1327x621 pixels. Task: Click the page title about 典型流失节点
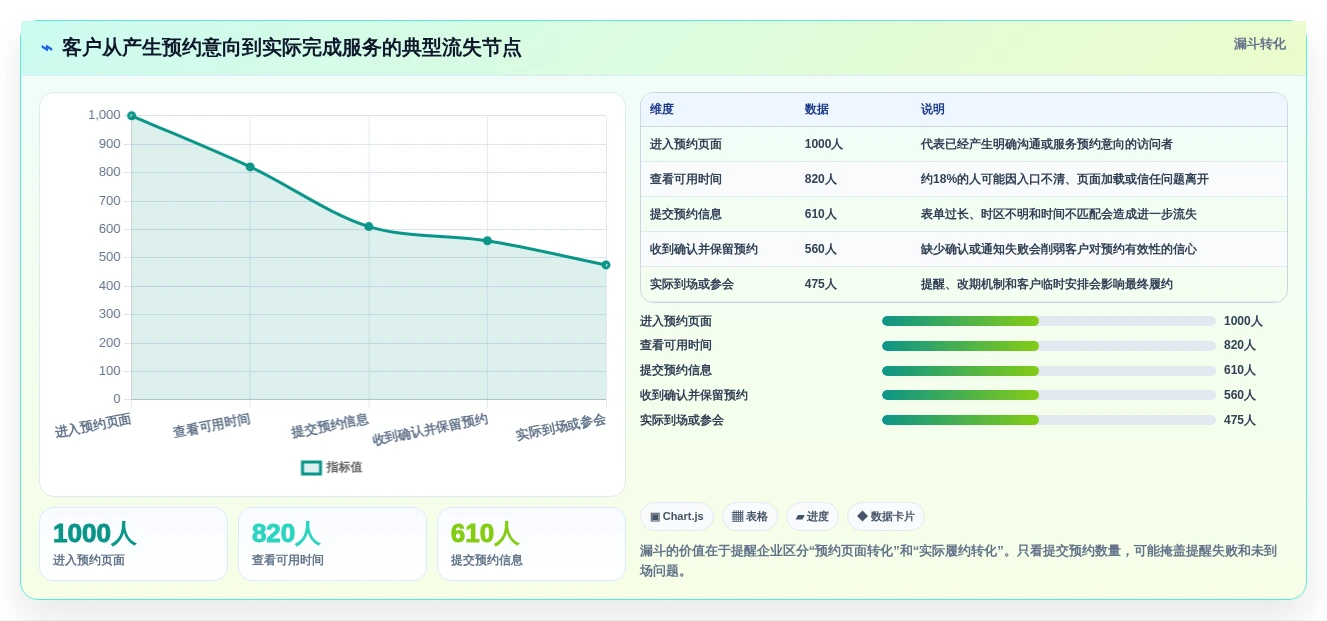[292, 48]
